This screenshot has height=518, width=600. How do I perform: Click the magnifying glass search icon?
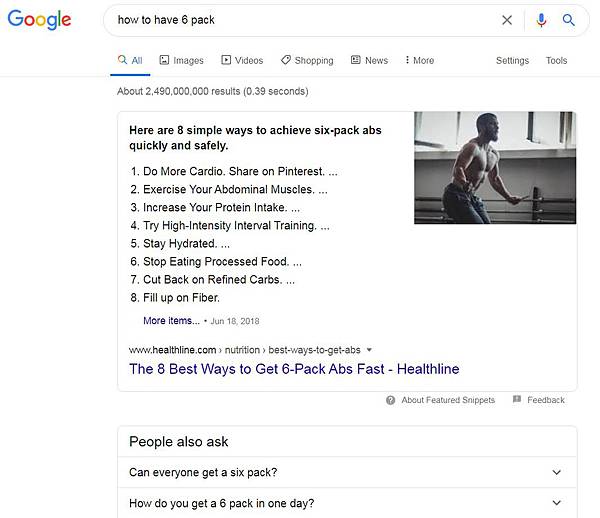569,20
